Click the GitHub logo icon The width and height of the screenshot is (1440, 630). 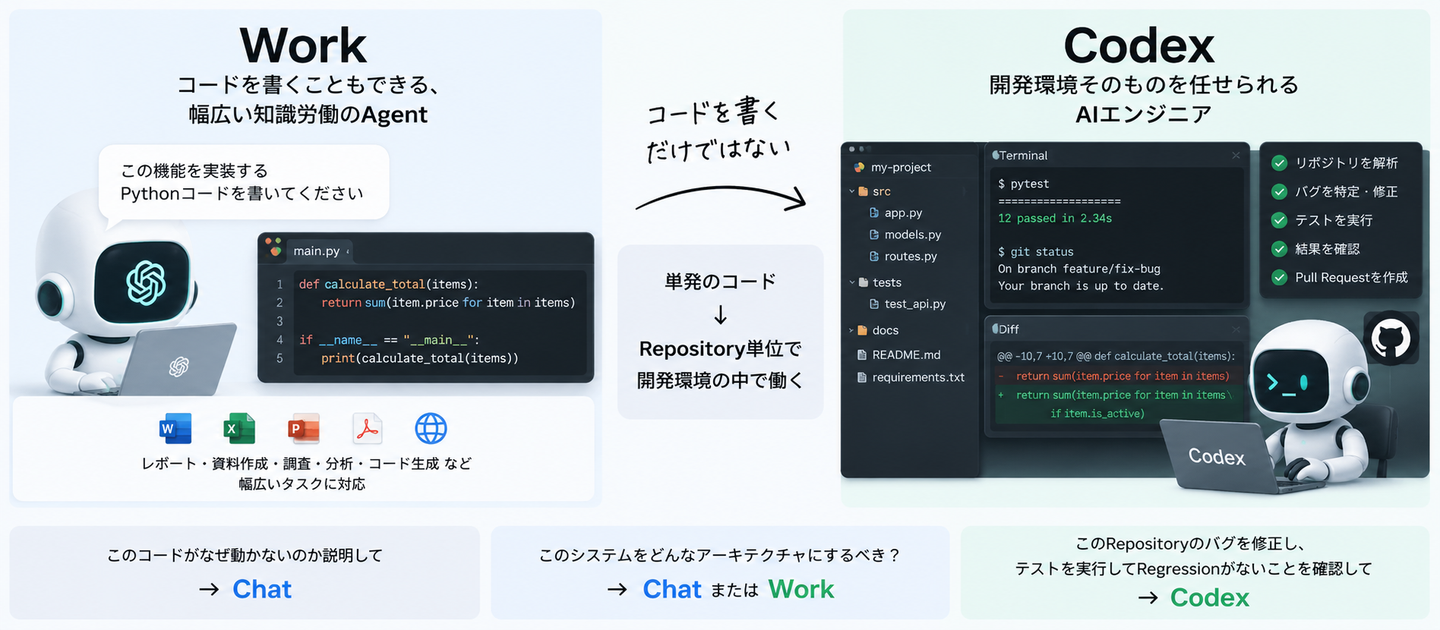coord(1391,337)
